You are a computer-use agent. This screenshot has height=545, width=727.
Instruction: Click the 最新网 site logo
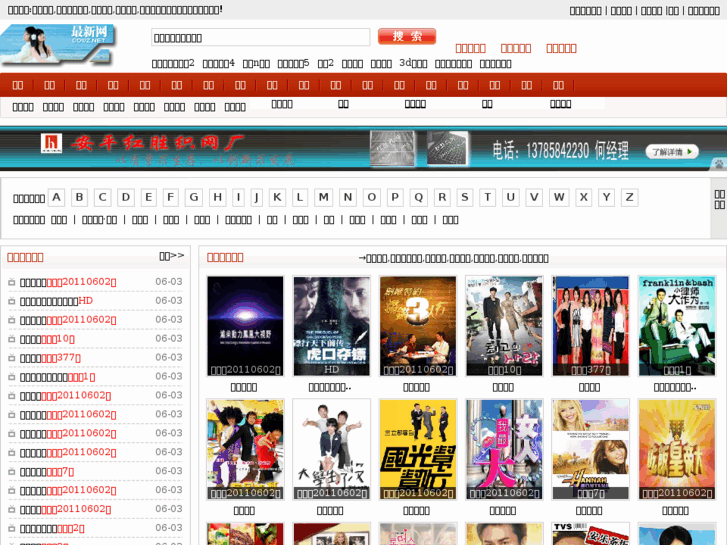[x=57, y=44]
